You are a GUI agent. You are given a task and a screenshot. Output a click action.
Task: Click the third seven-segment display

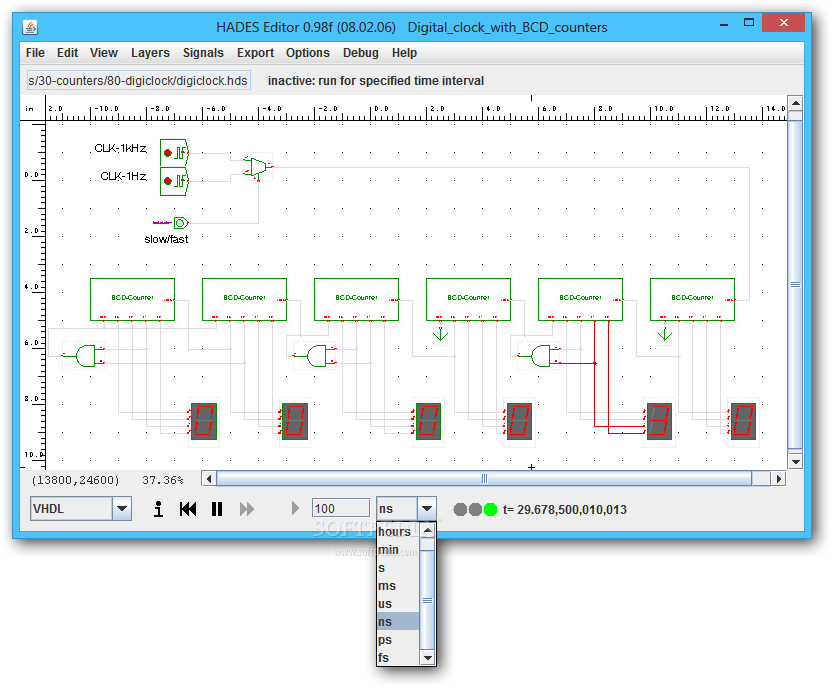428,422
